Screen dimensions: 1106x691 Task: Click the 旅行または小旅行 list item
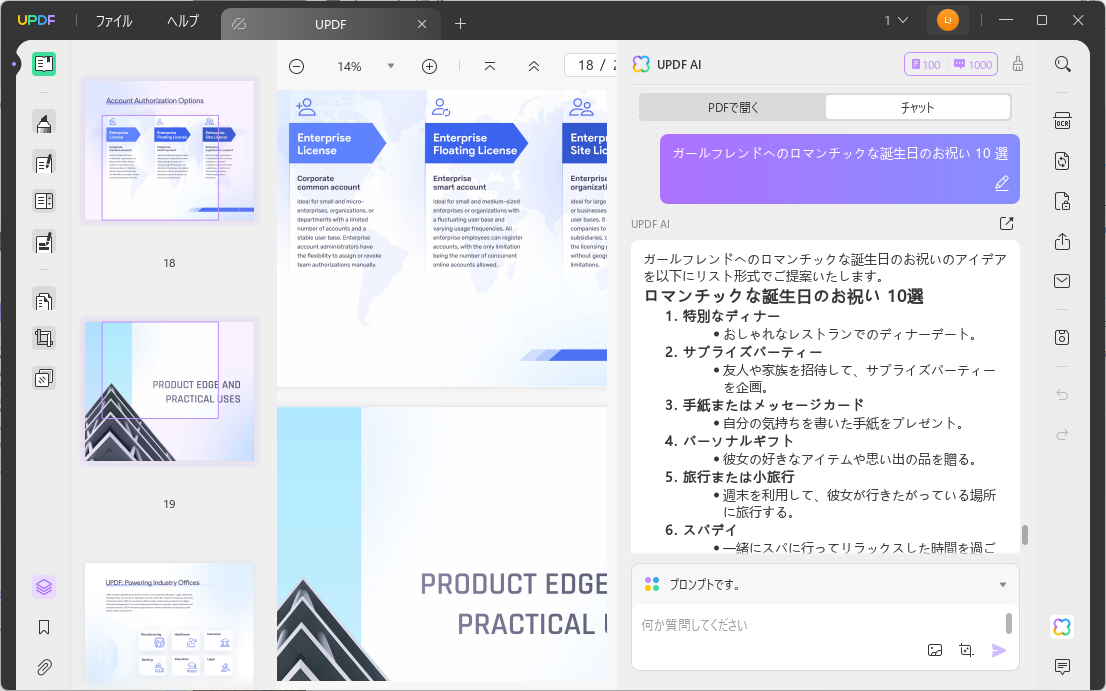pos(739,477)
